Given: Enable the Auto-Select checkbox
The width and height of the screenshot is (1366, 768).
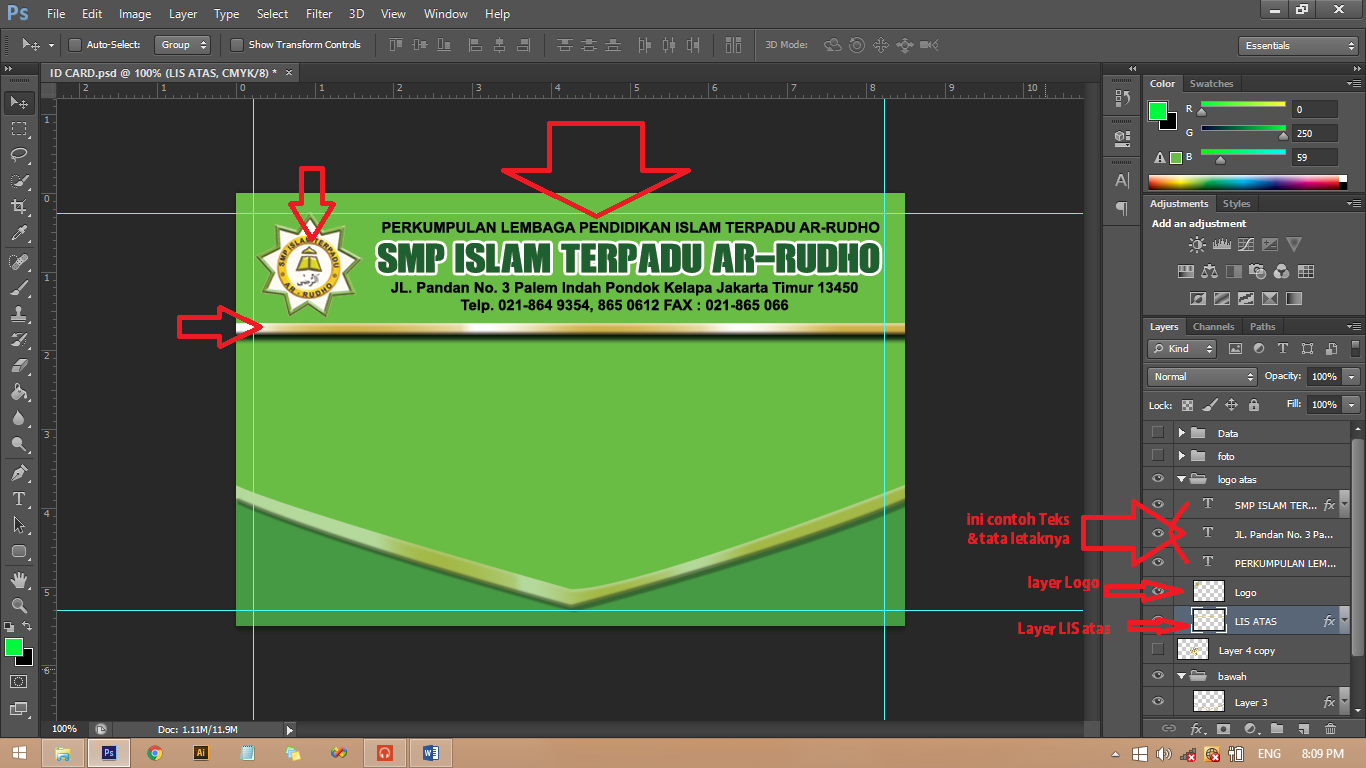Looking at the screenshot, I should tap(74, 45).
